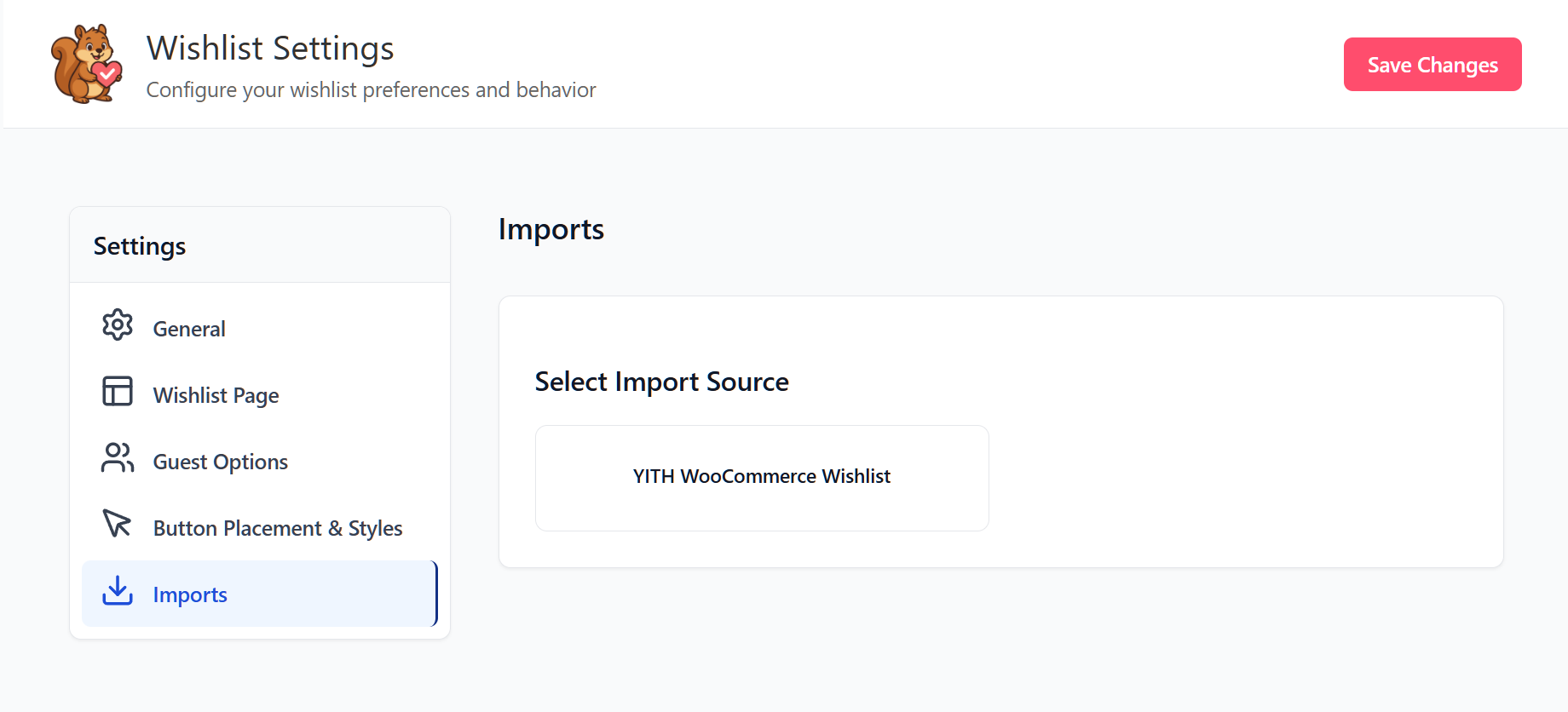
Task: Go to the Guest Options section
Action: (220, 462)
